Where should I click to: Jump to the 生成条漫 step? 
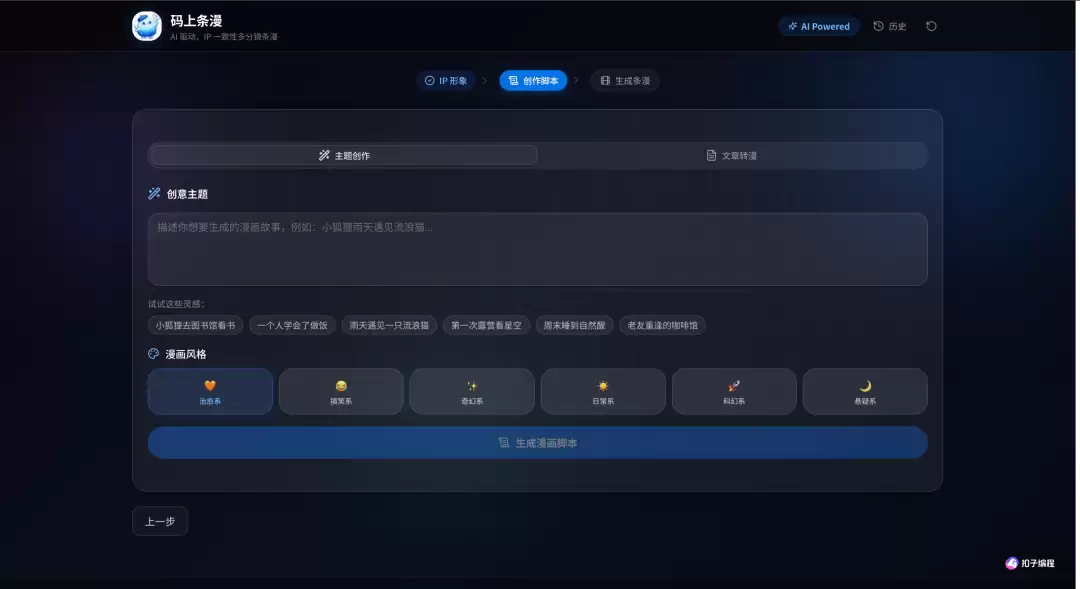pos(625,81)
